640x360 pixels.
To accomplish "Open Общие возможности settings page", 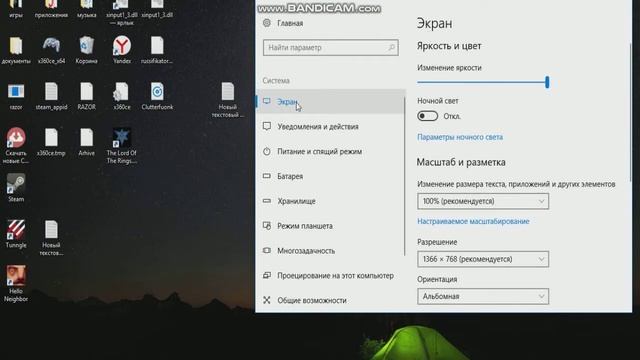I will click(x=330, y=300).
